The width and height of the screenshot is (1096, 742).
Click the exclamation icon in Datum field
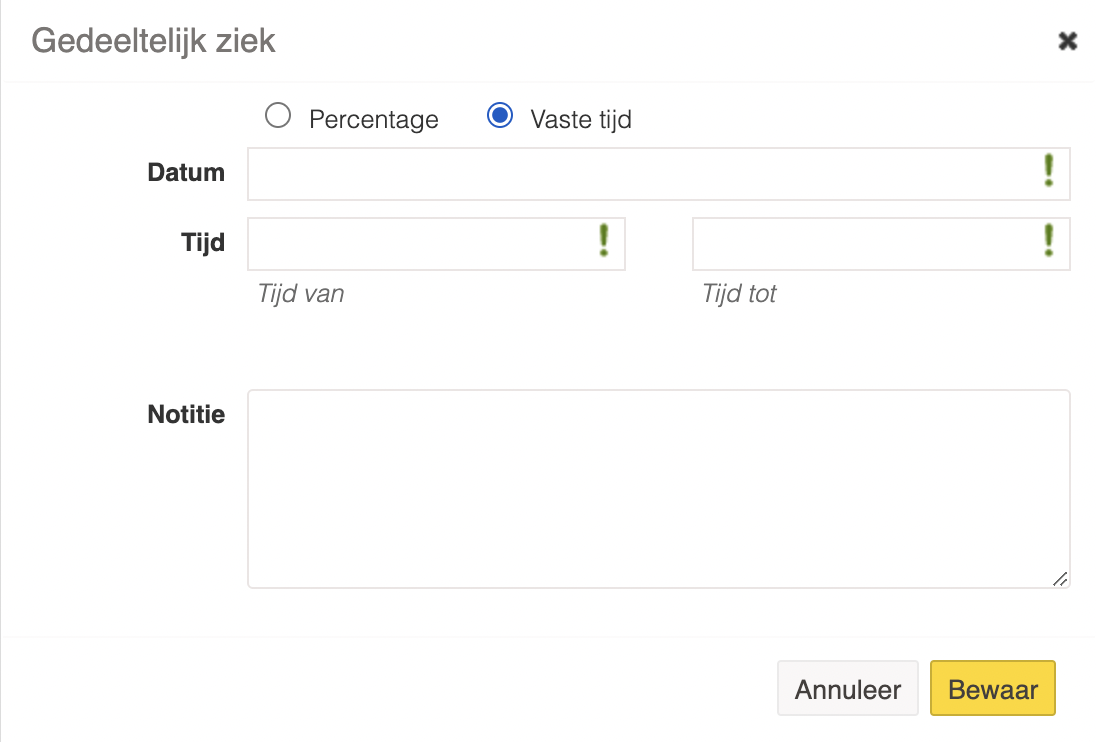pyautogui.click(x=1048, y=170)
